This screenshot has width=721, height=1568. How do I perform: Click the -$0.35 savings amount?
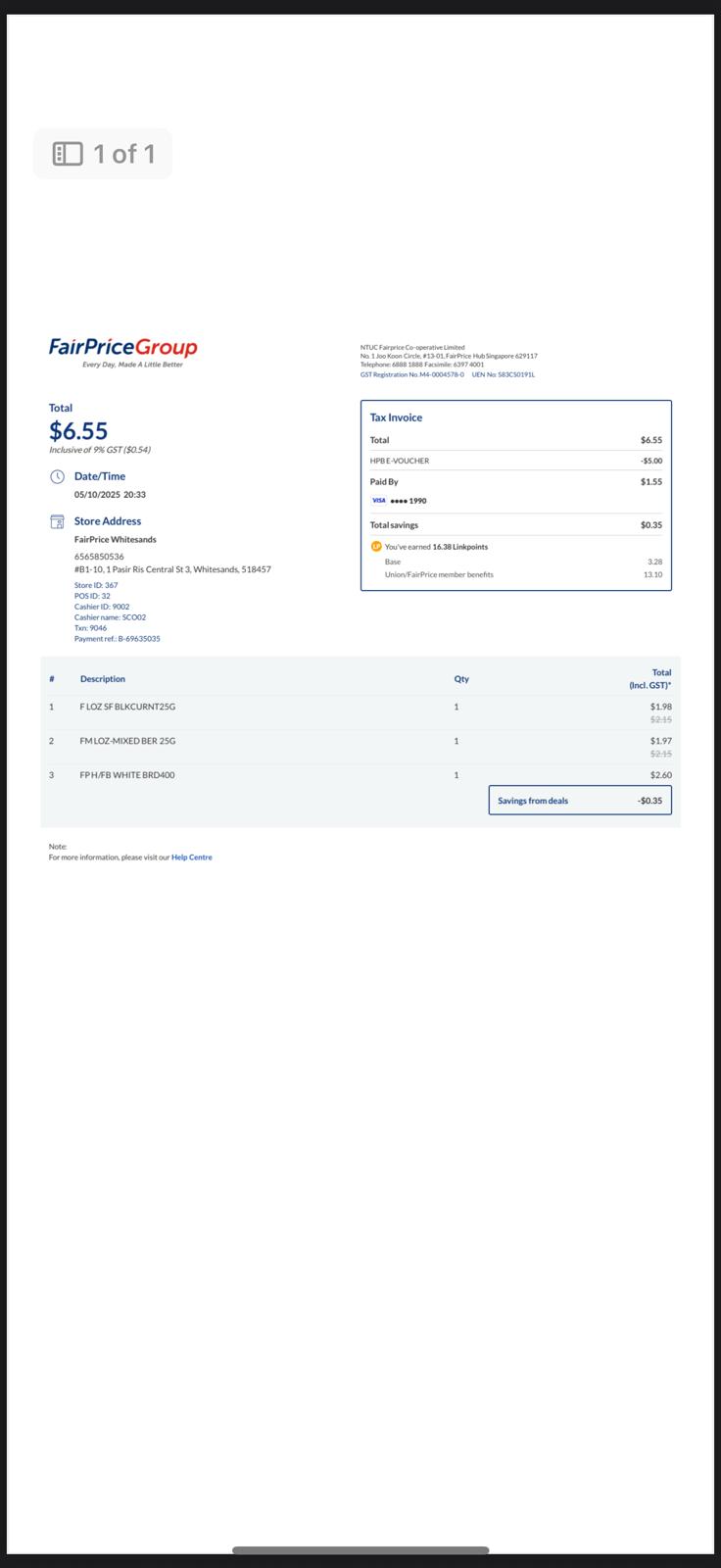pos(649,801)
